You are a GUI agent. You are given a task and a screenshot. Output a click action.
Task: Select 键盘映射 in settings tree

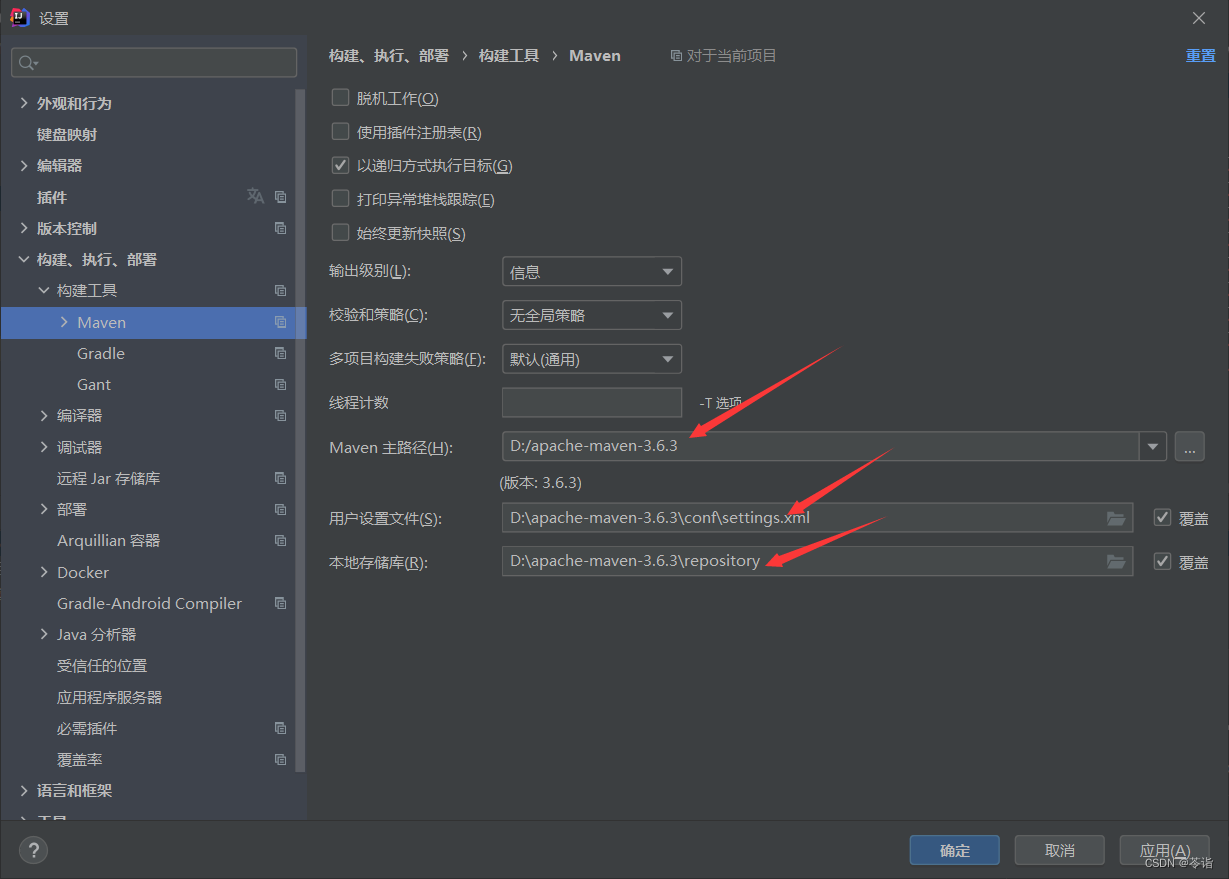point(67,134)
